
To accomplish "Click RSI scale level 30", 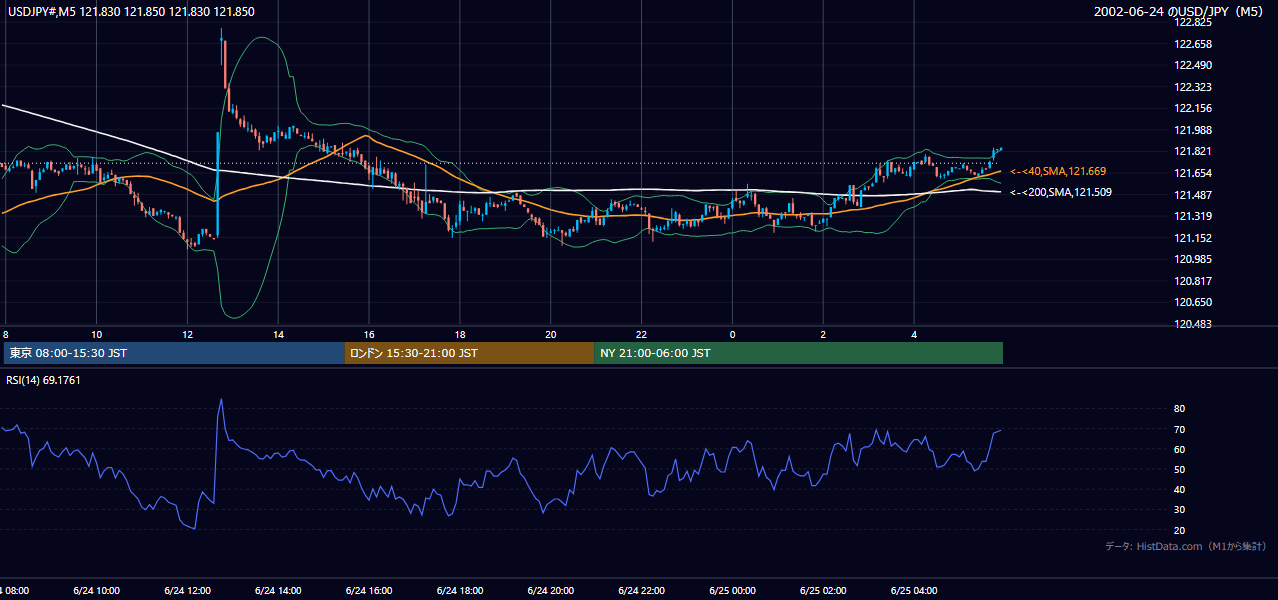I will [x=1179, y=510].
